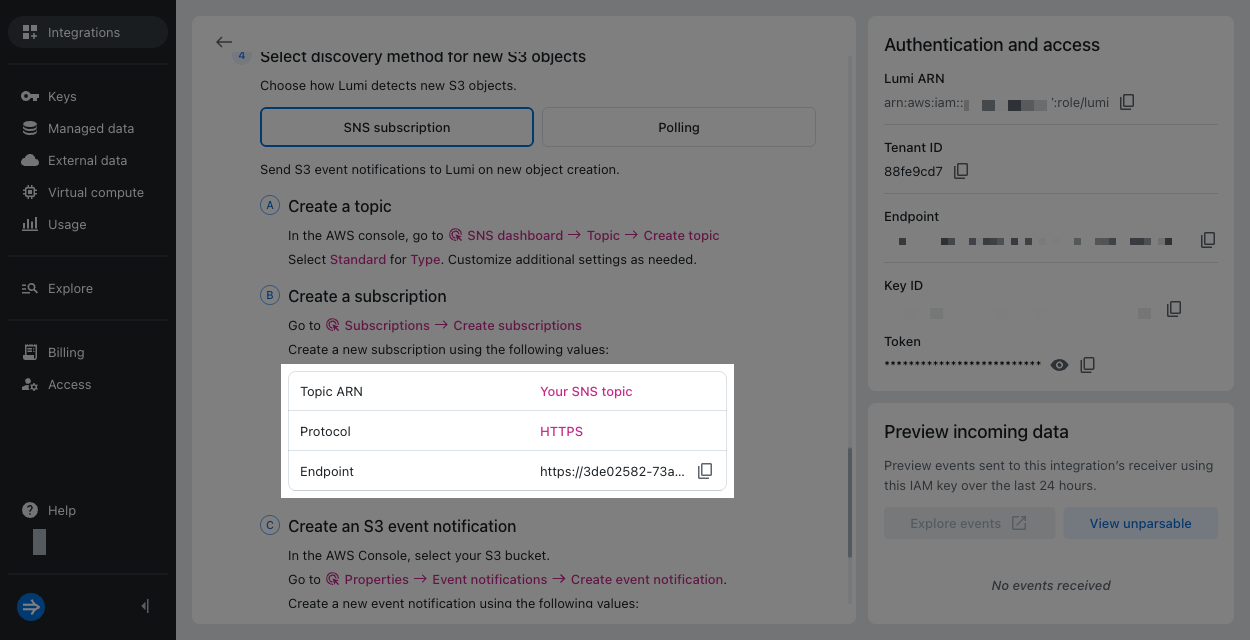Click the Protocol row label
The height and width of the screenshot is (640, 1250).
325,431
